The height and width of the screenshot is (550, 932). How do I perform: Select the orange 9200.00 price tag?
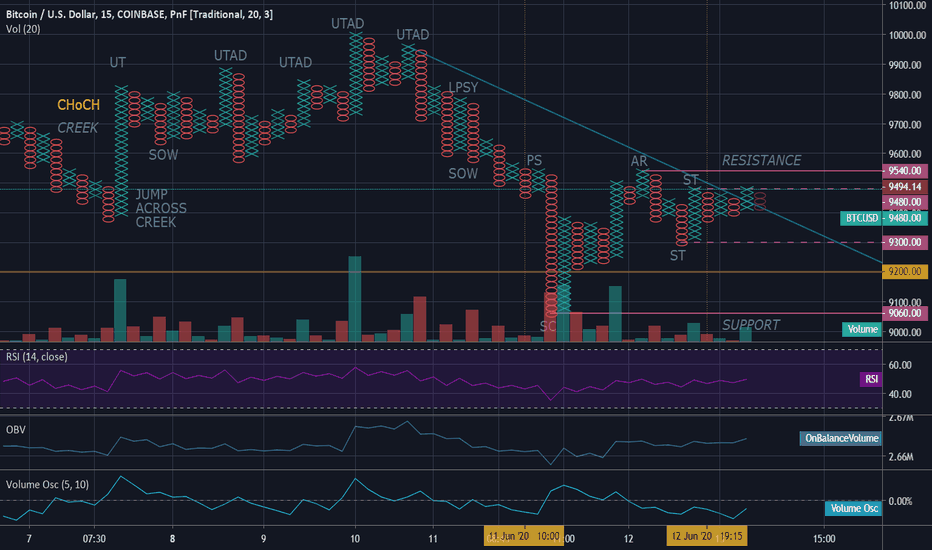click(x=905, y=272)
